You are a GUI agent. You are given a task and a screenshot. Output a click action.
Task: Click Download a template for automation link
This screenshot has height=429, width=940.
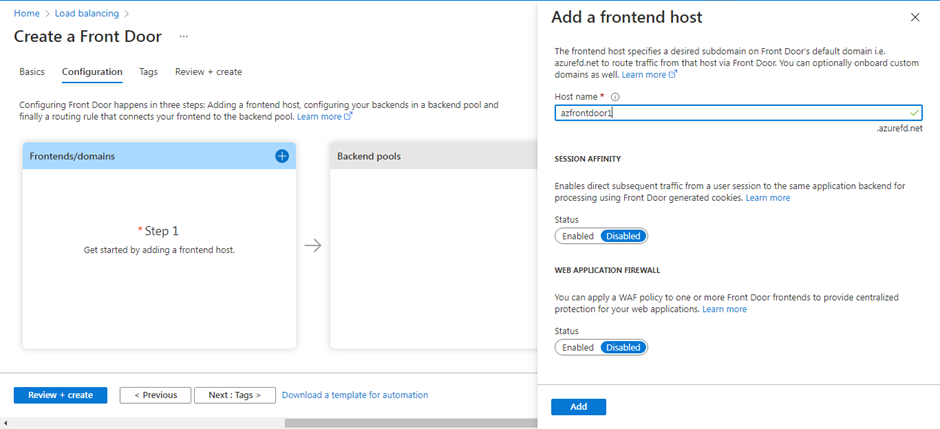tap(355, 395)
